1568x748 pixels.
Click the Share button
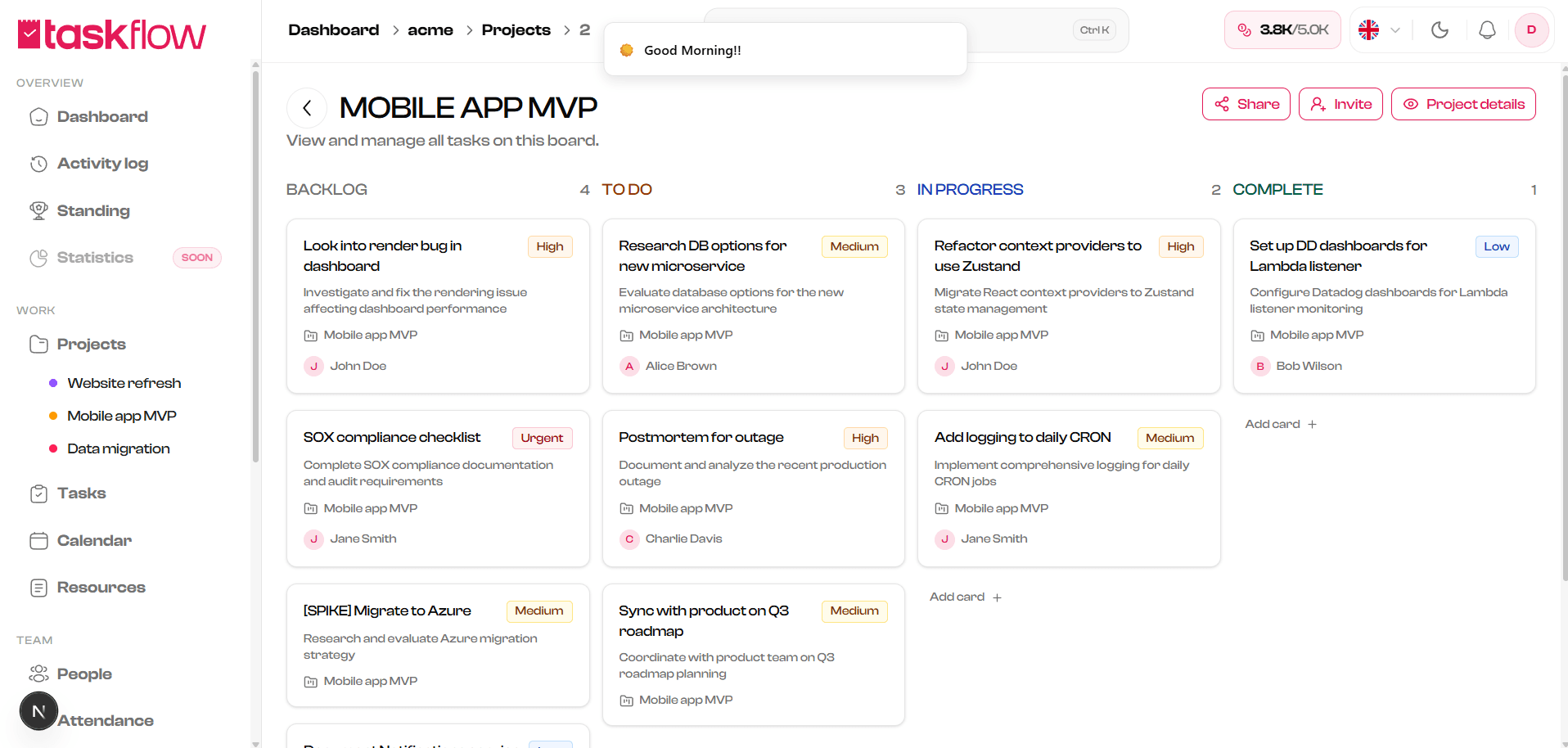(1246, 104)
